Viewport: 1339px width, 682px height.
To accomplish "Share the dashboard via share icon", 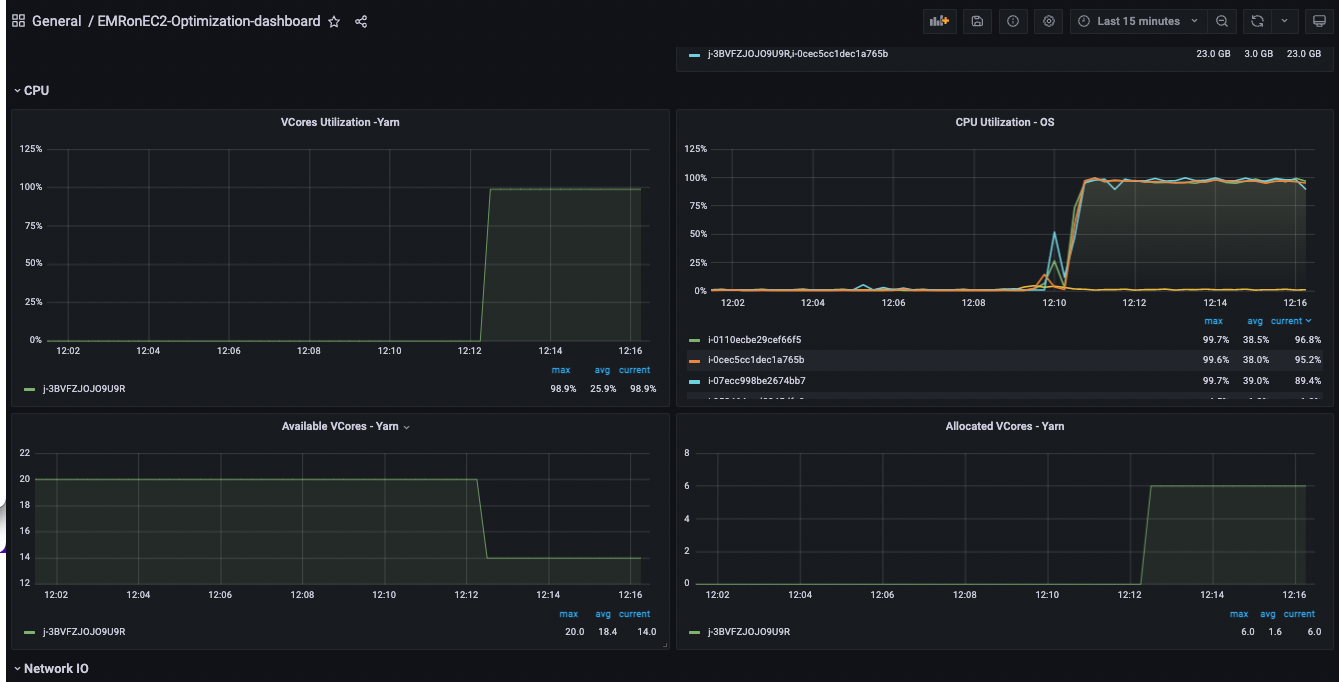I will pyautogui.click(x=361, y=21).
